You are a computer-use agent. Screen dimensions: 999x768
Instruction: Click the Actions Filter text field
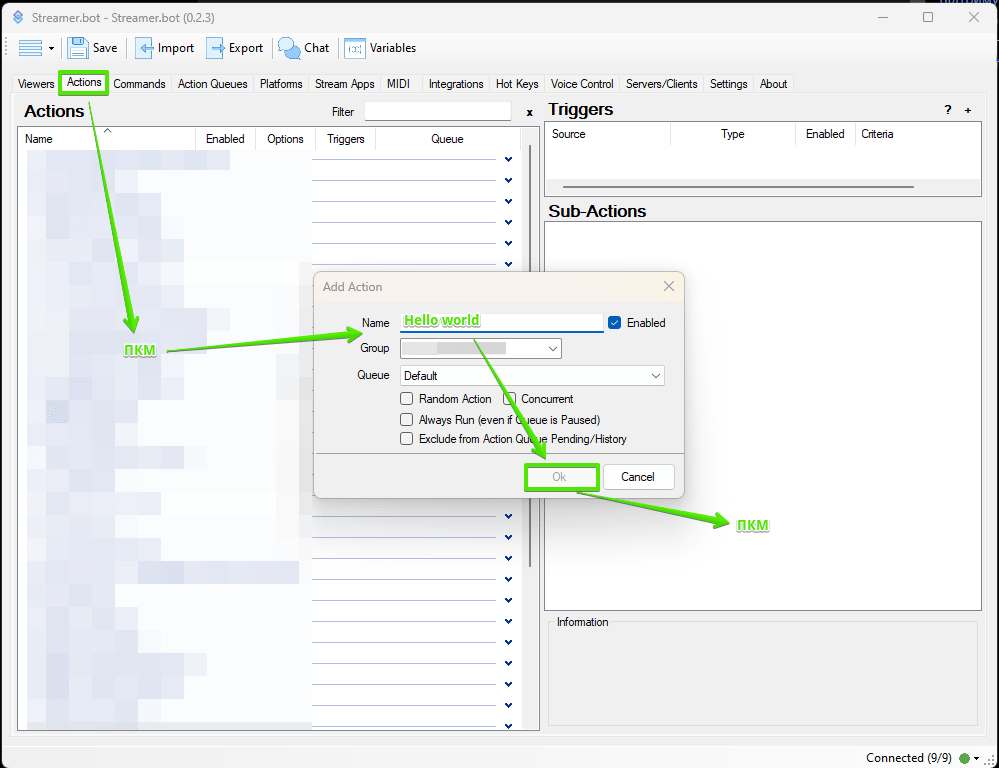tap(438, 112)
